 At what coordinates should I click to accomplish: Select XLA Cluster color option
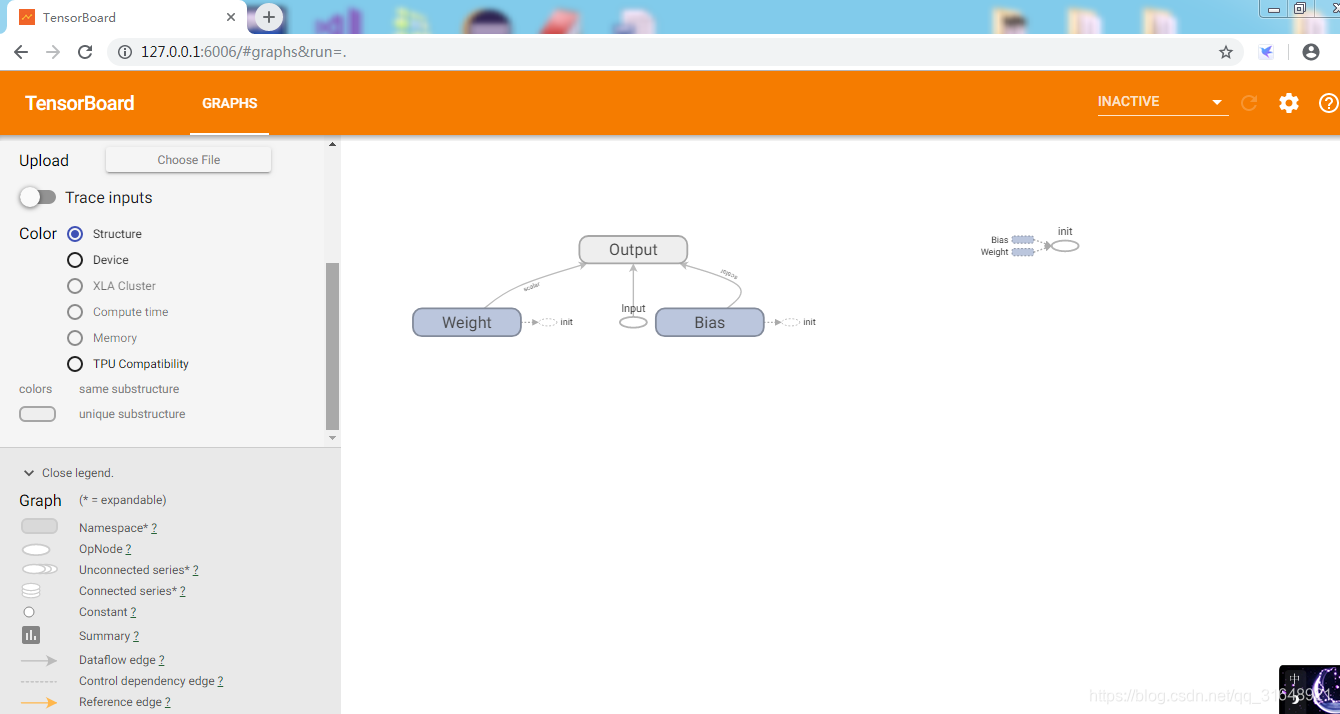[x=75, y=286]
